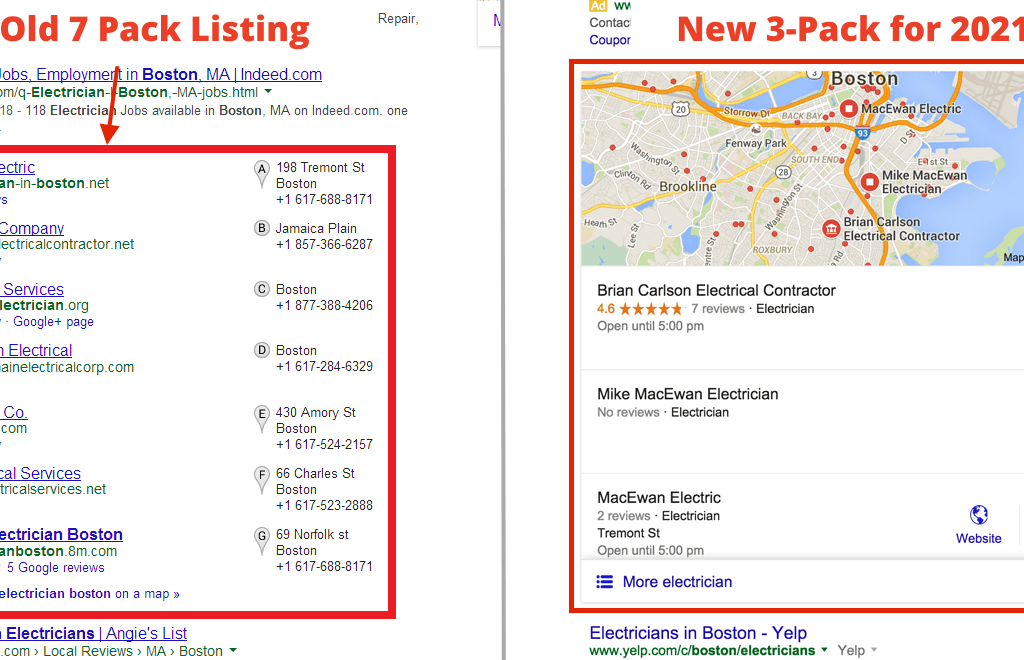Click the Mike MacEwan Electrician map marker

click(868, 181)
